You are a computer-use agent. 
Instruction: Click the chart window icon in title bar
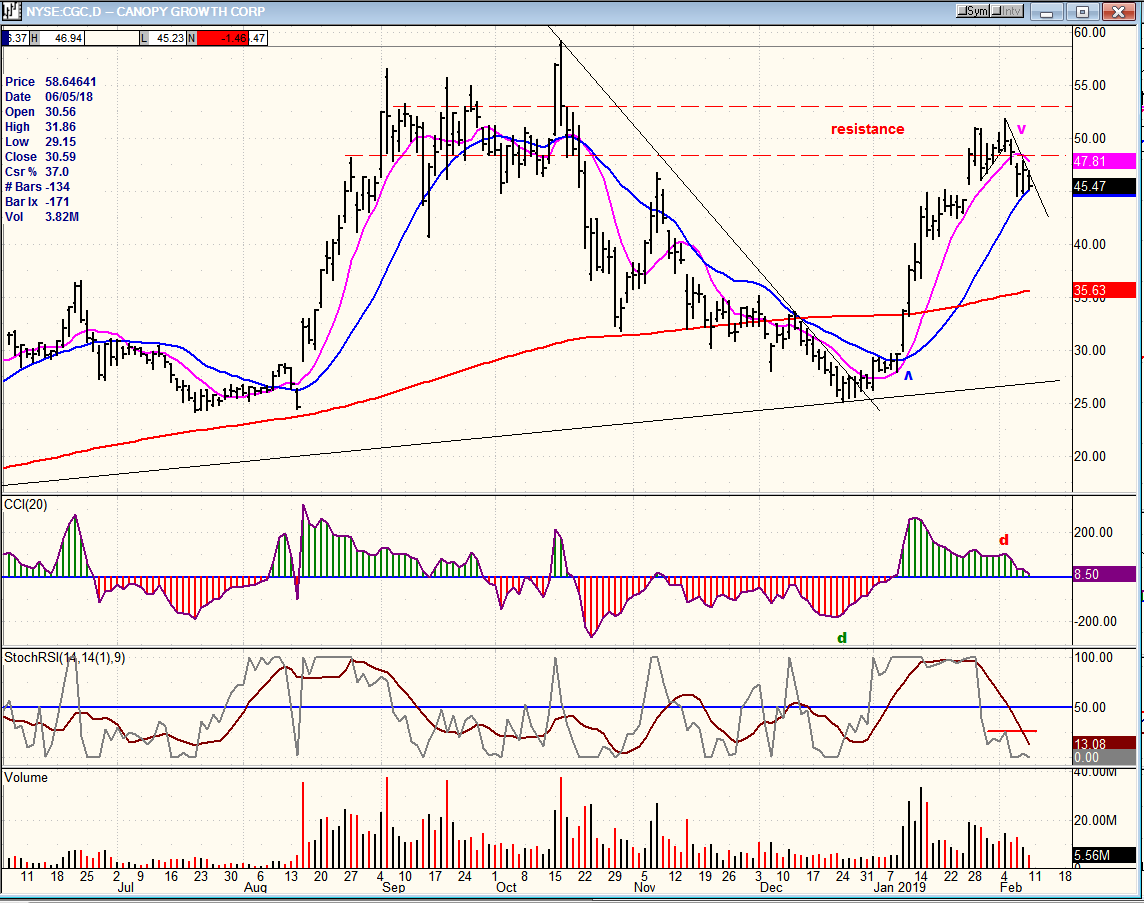pos(11,11)
